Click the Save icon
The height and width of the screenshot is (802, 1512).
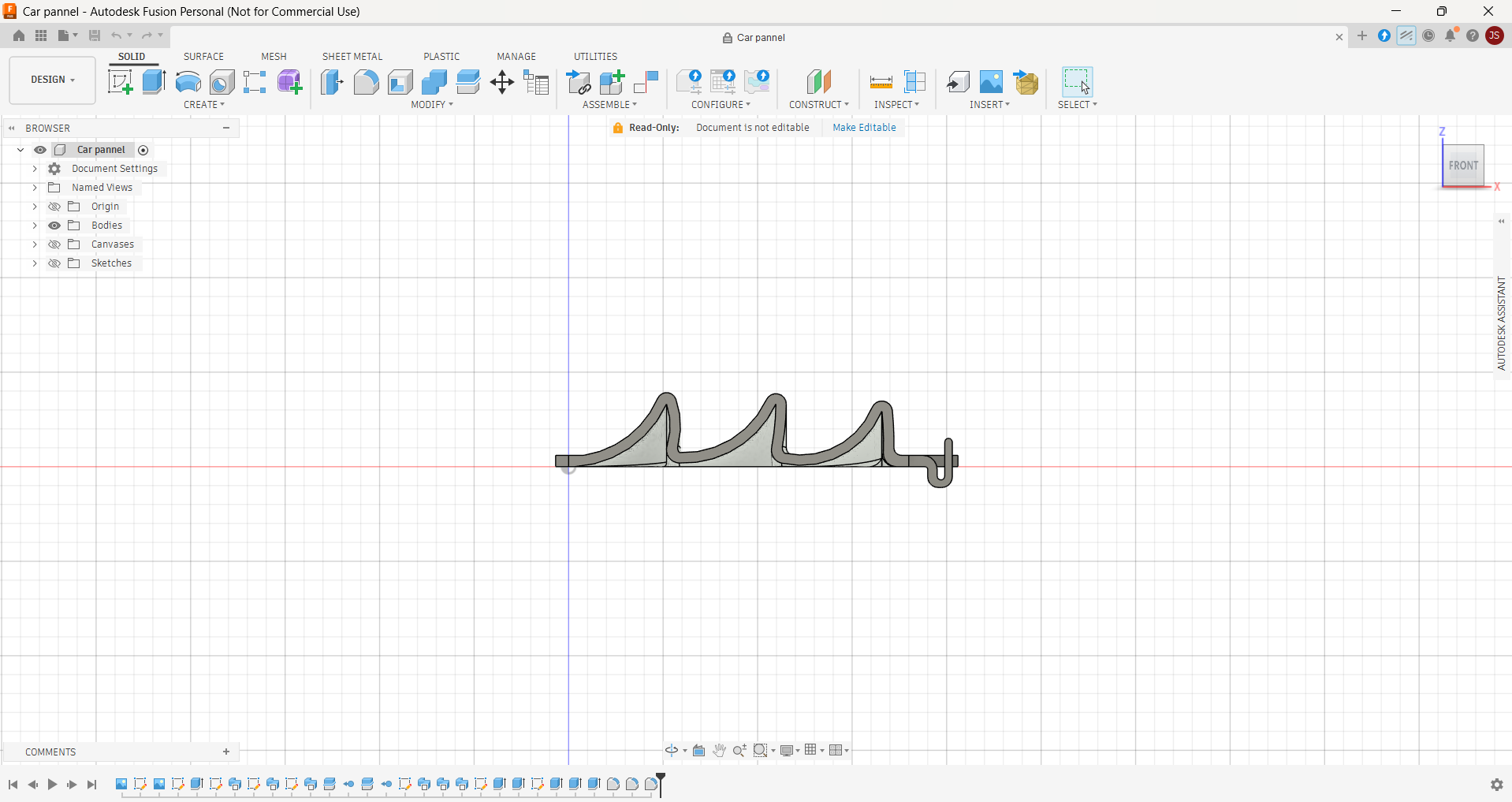coord(95,35)
